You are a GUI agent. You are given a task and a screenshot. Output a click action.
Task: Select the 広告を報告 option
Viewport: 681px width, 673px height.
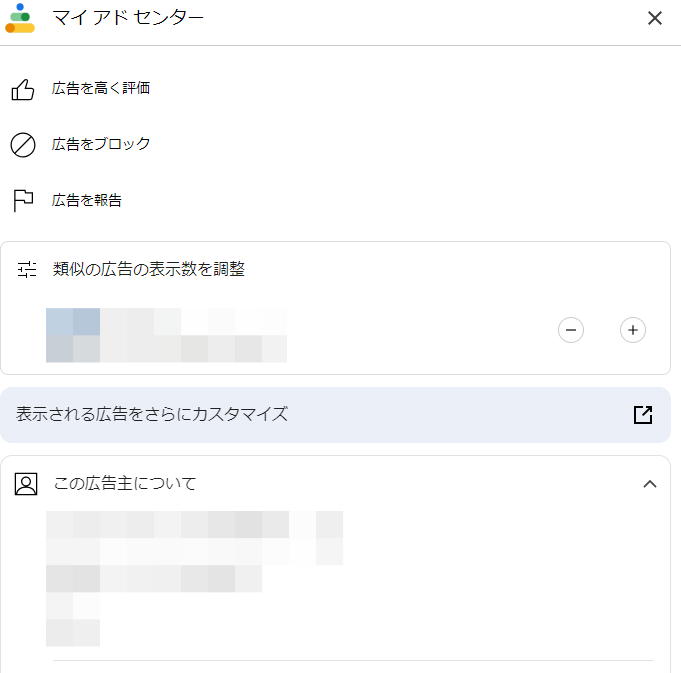tap(87, 201)
